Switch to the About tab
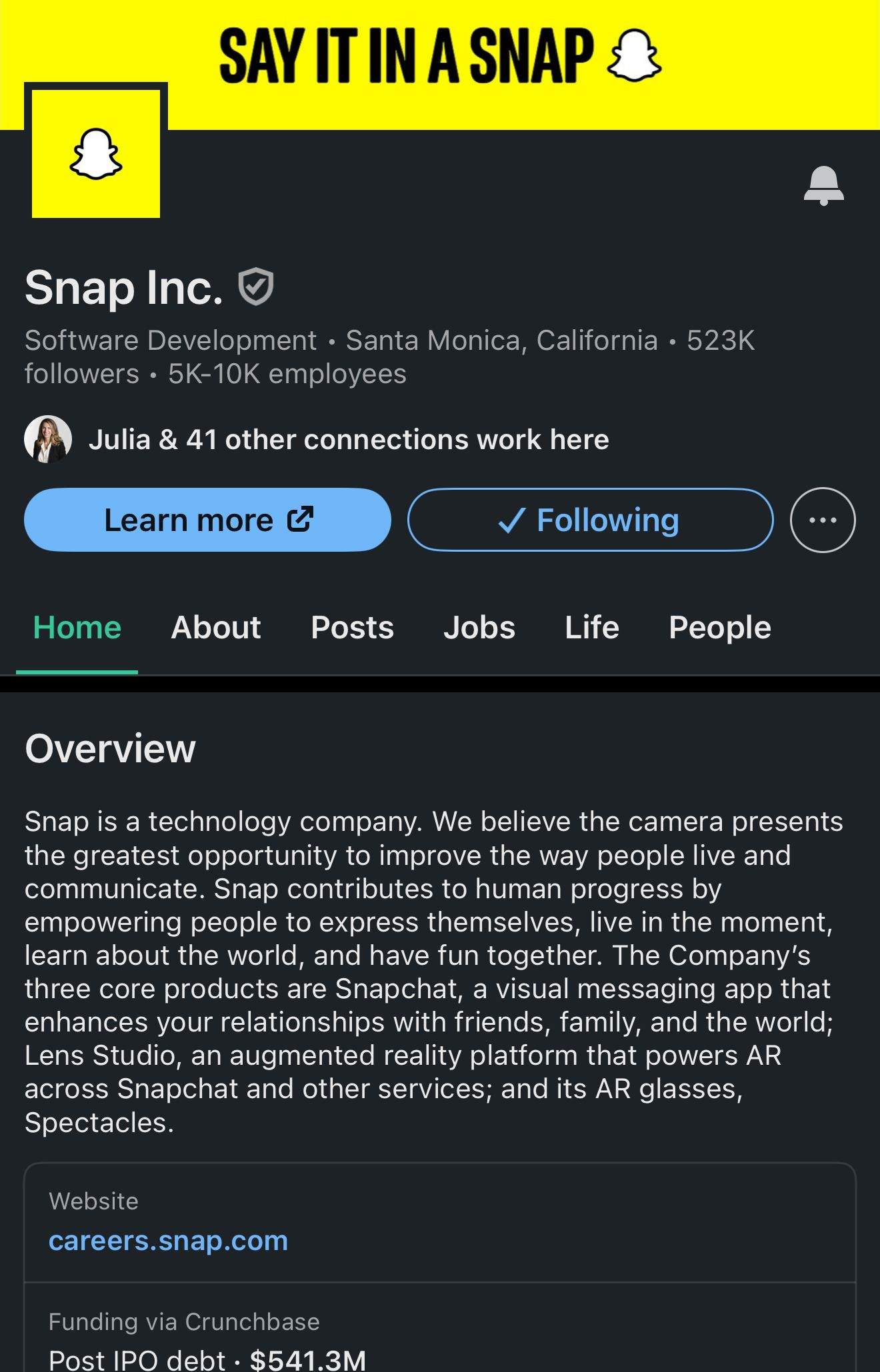 [x=216, y=628]
